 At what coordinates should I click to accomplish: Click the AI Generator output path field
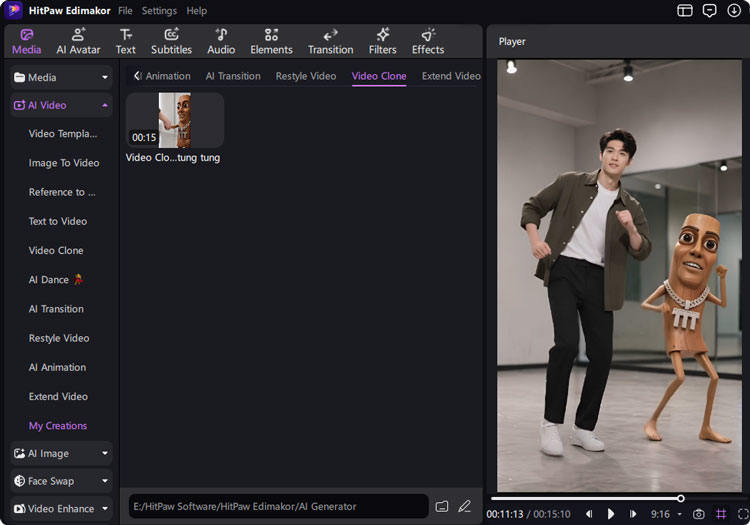pyautogui.click(x=278, y=506)
